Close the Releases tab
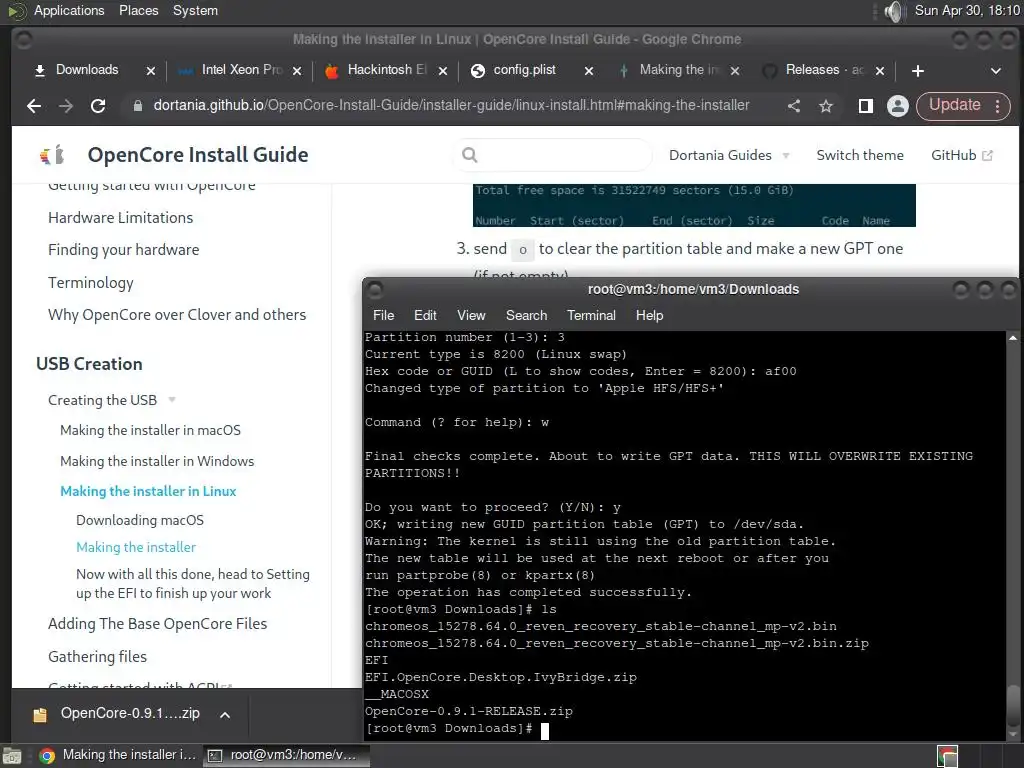 pos(880,71)
